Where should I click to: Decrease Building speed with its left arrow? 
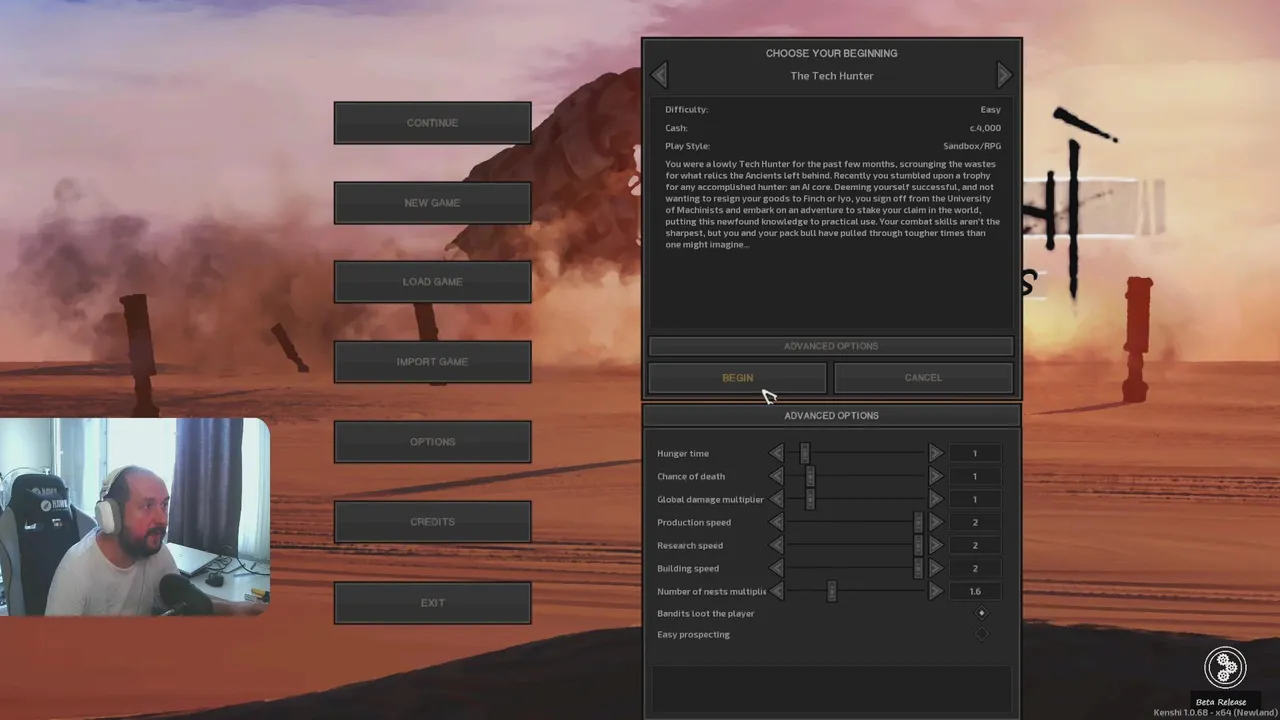point(776,568)
